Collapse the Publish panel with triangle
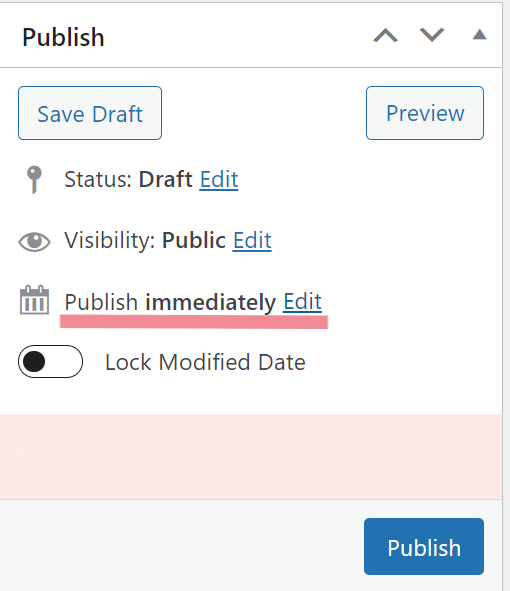 [479, 34]
